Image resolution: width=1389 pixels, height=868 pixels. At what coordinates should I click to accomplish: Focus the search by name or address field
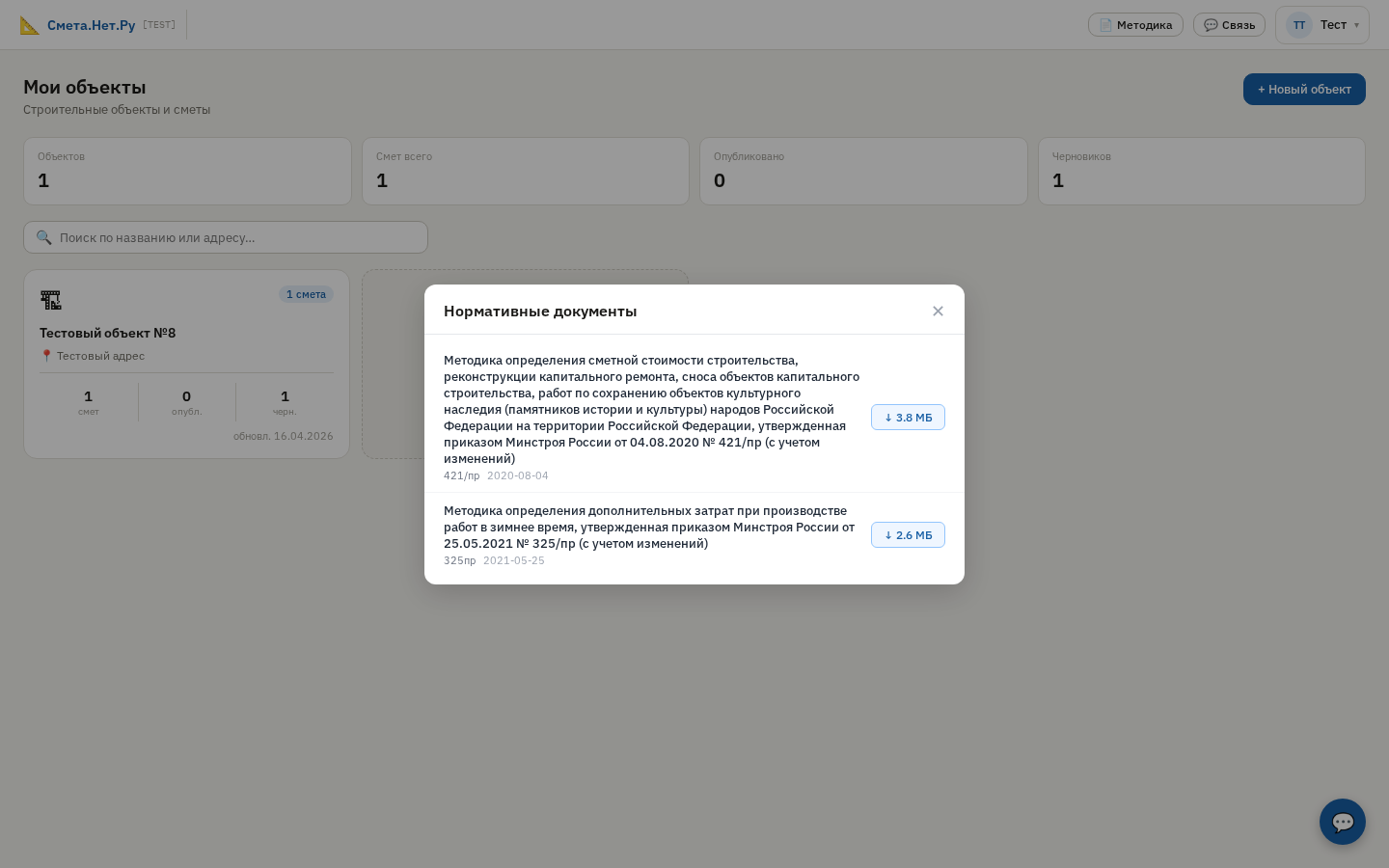[x=226, y=237]
